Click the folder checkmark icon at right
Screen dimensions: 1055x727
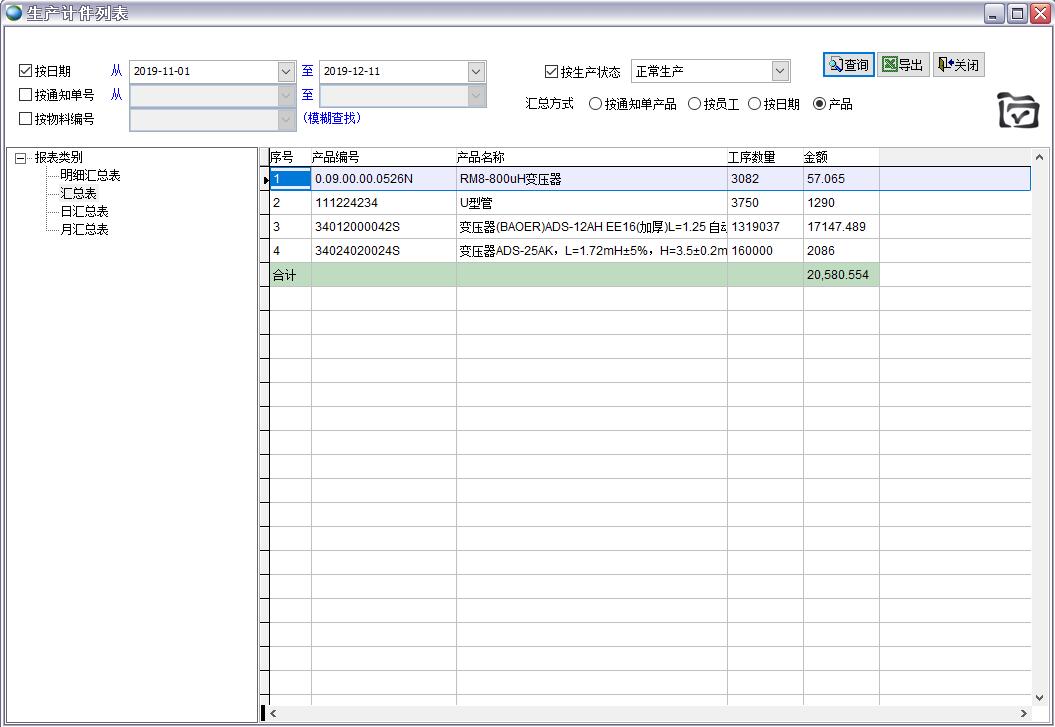1018,111
